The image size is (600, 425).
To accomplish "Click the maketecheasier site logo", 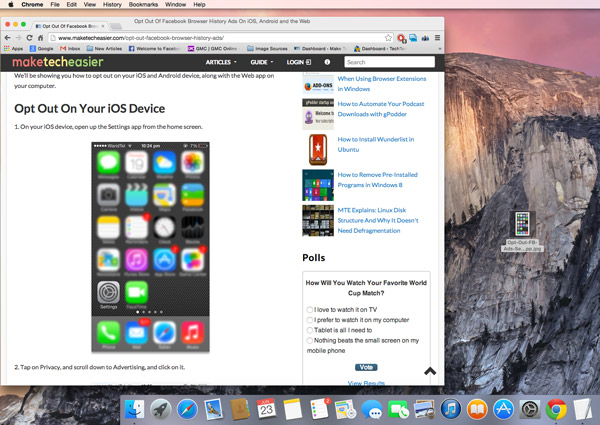I will (58, 62).
